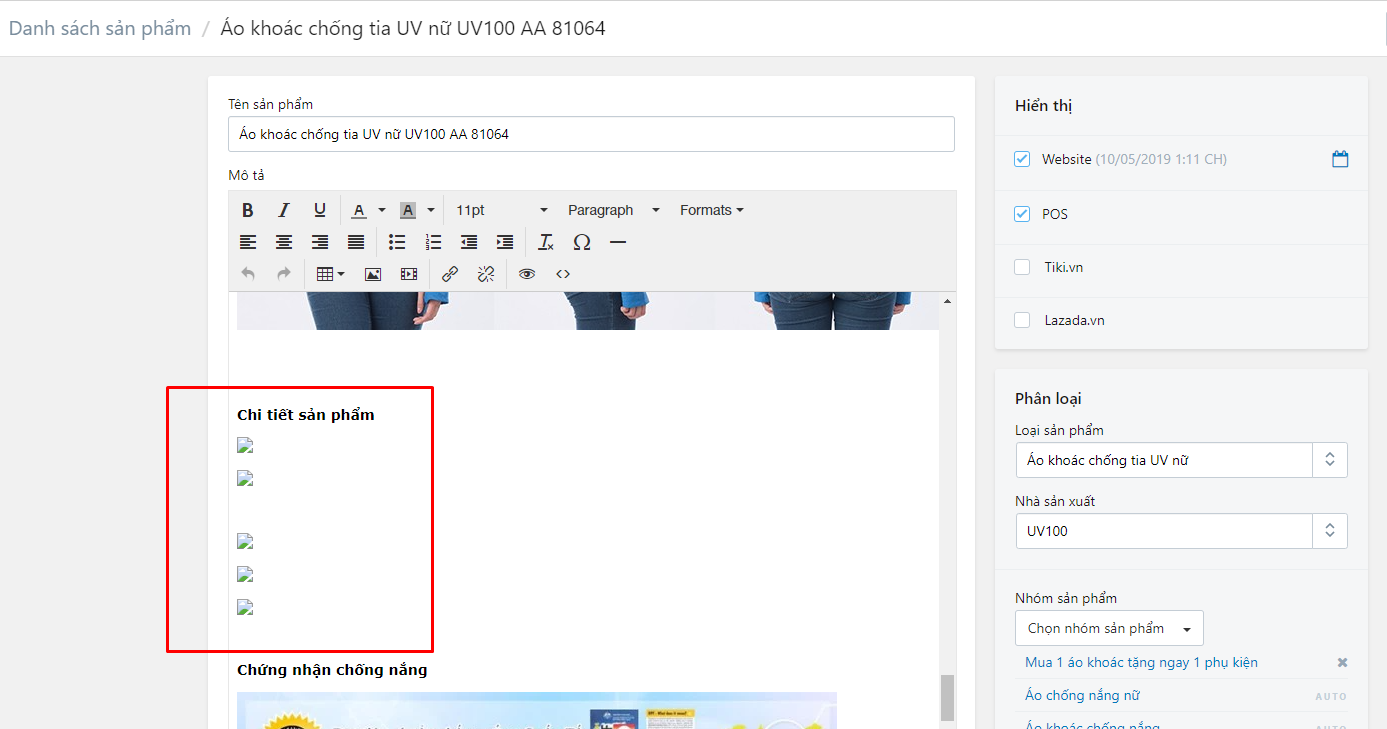Insert special character with Omega icon
Screen dimensions: 1387x729
point(582,242)
